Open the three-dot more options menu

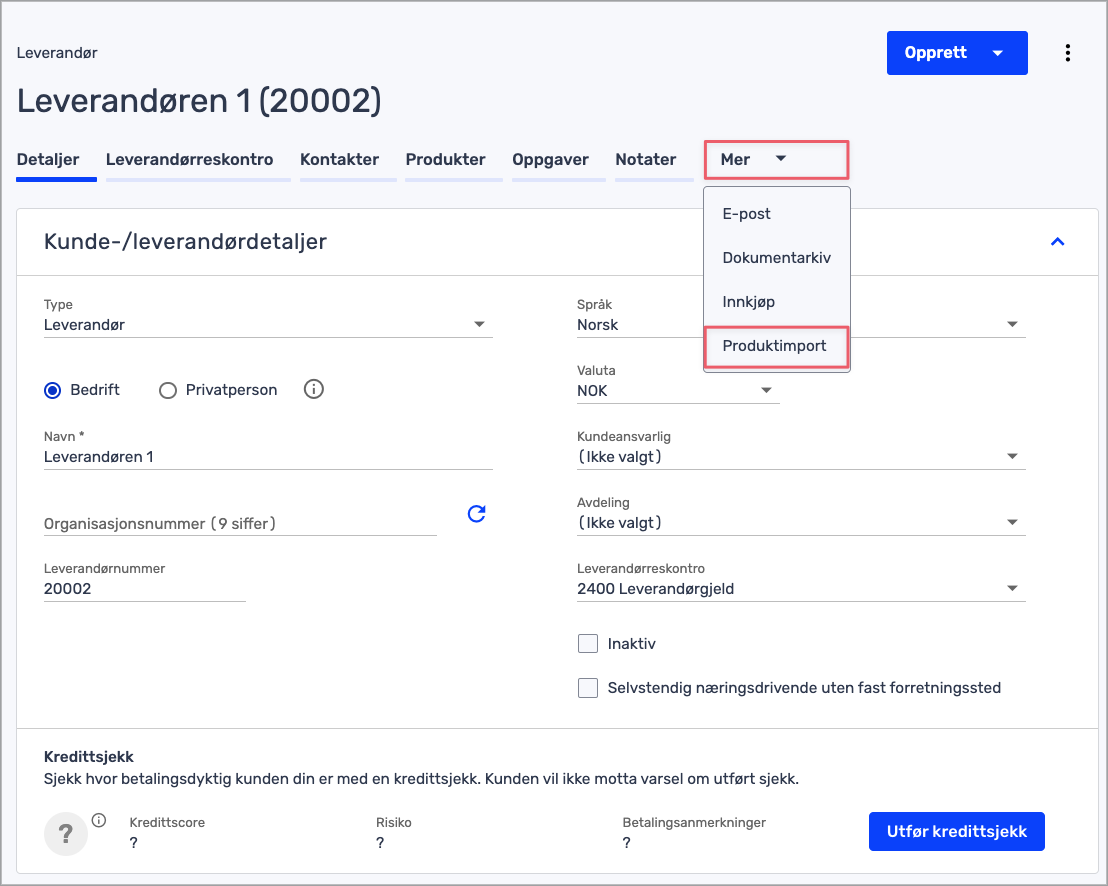(1068, 53)
